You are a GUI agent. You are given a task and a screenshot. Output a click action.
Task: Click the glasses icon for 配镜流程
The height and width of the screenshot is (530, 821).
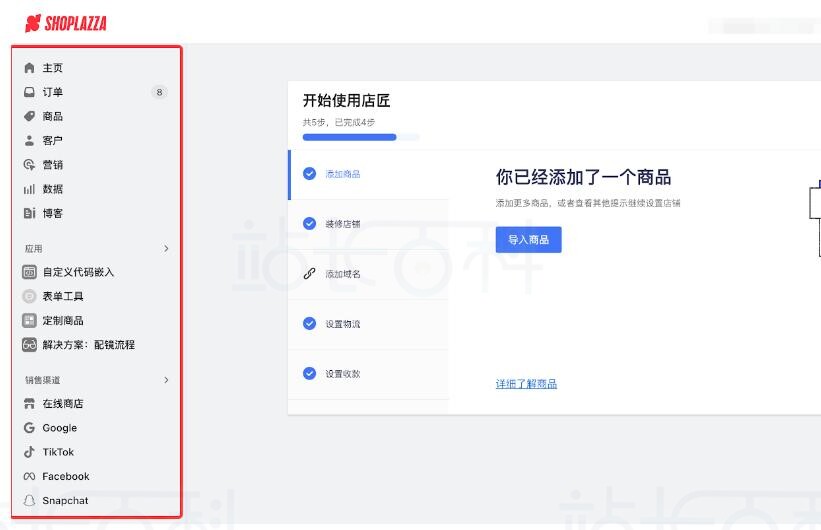pyautogui.click(x=29, y=345)
